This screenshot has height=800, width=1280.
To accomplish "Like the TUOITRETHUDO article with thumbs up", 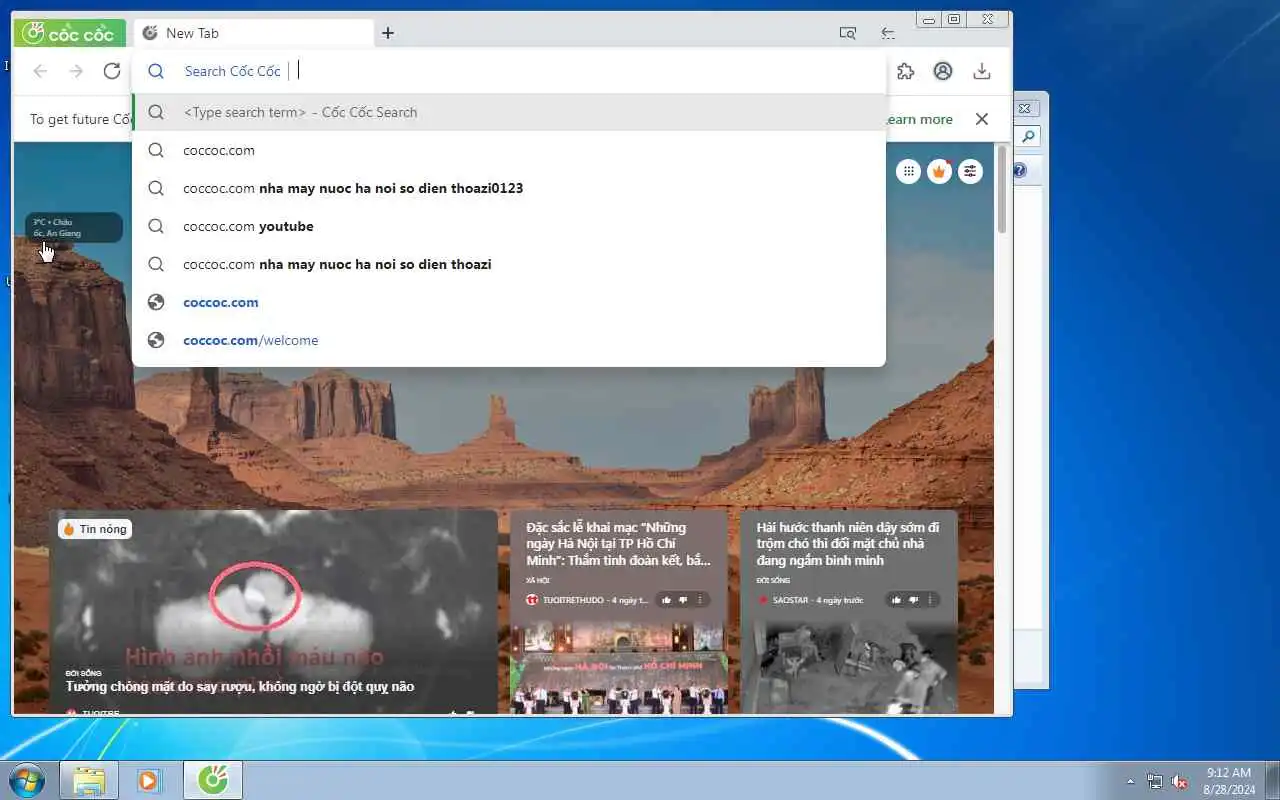I will 666,600.
